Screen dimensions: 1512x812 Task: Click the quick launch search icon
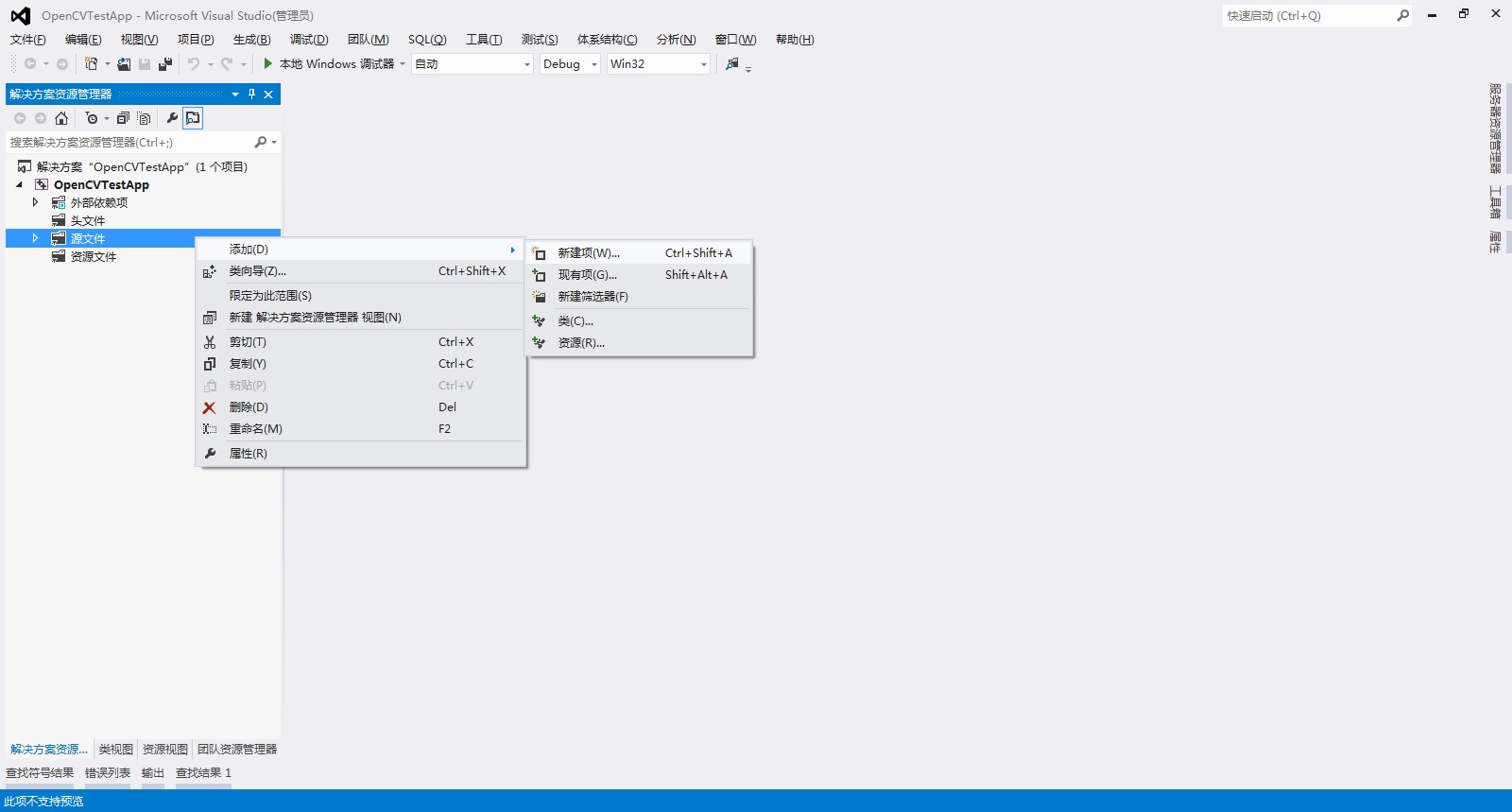click(1402, 16)
